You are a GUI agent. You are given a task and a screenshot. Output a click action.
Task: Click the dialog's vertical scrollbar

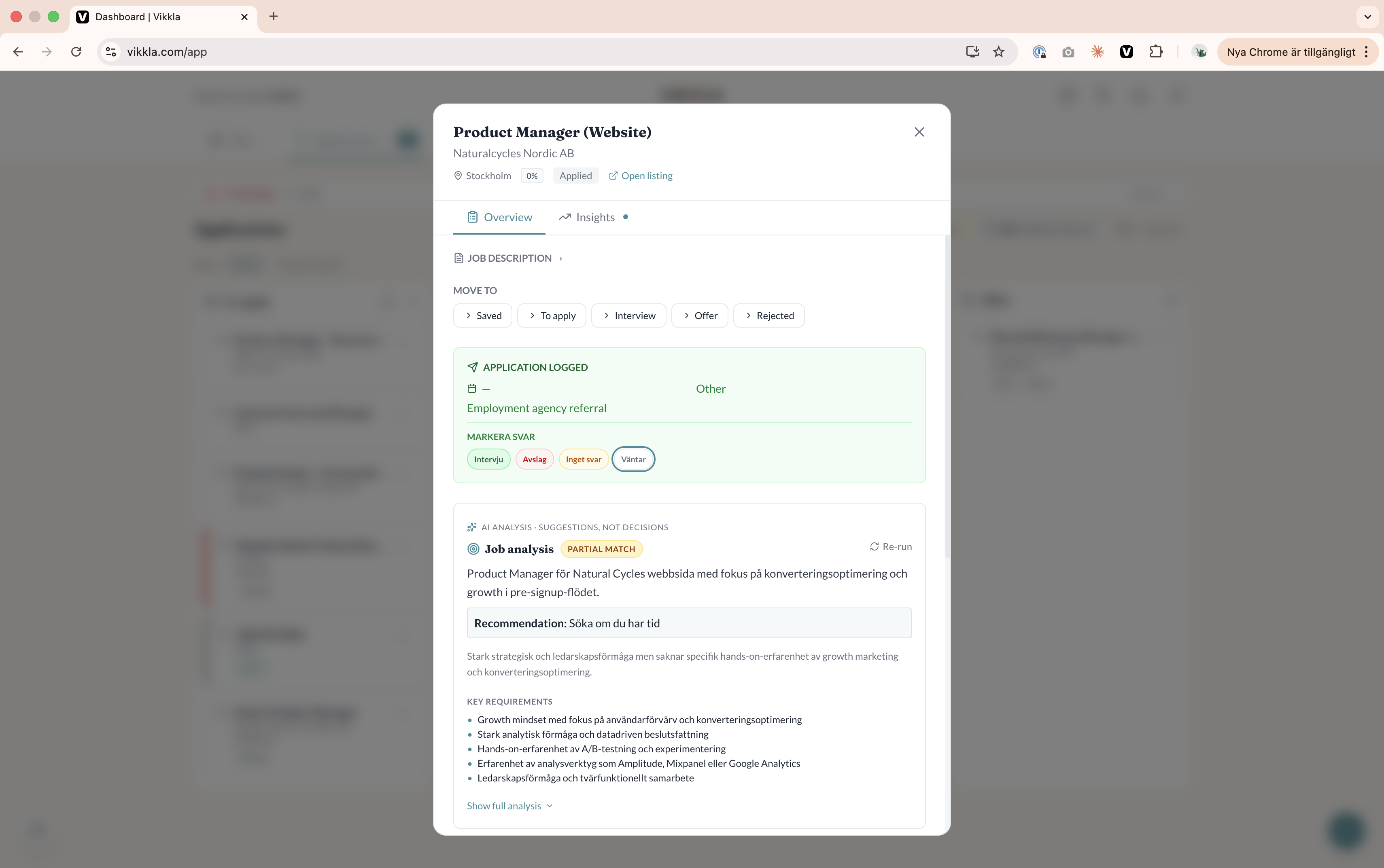(947, 396)
